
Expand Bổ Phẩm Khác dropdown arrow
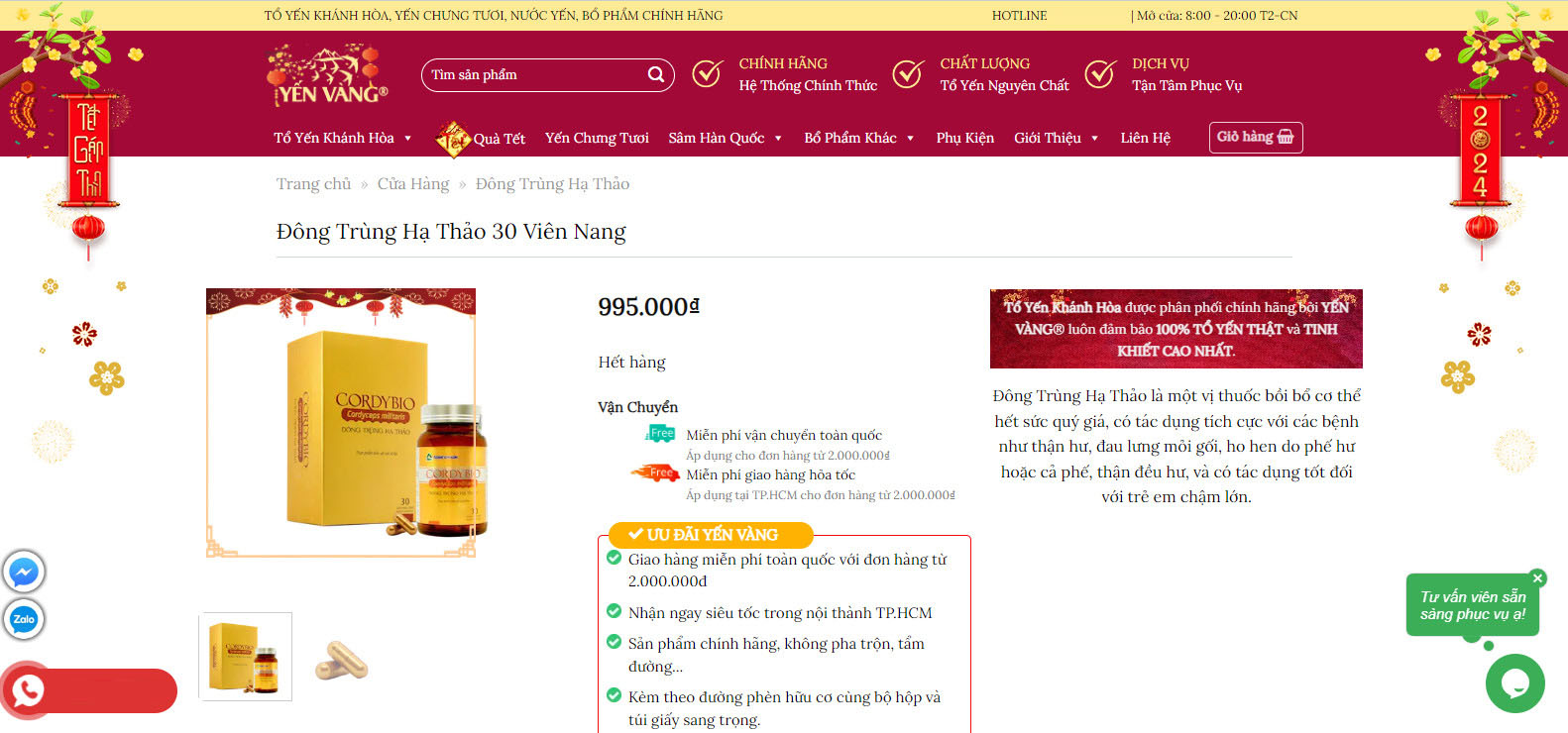coord(910,139)
